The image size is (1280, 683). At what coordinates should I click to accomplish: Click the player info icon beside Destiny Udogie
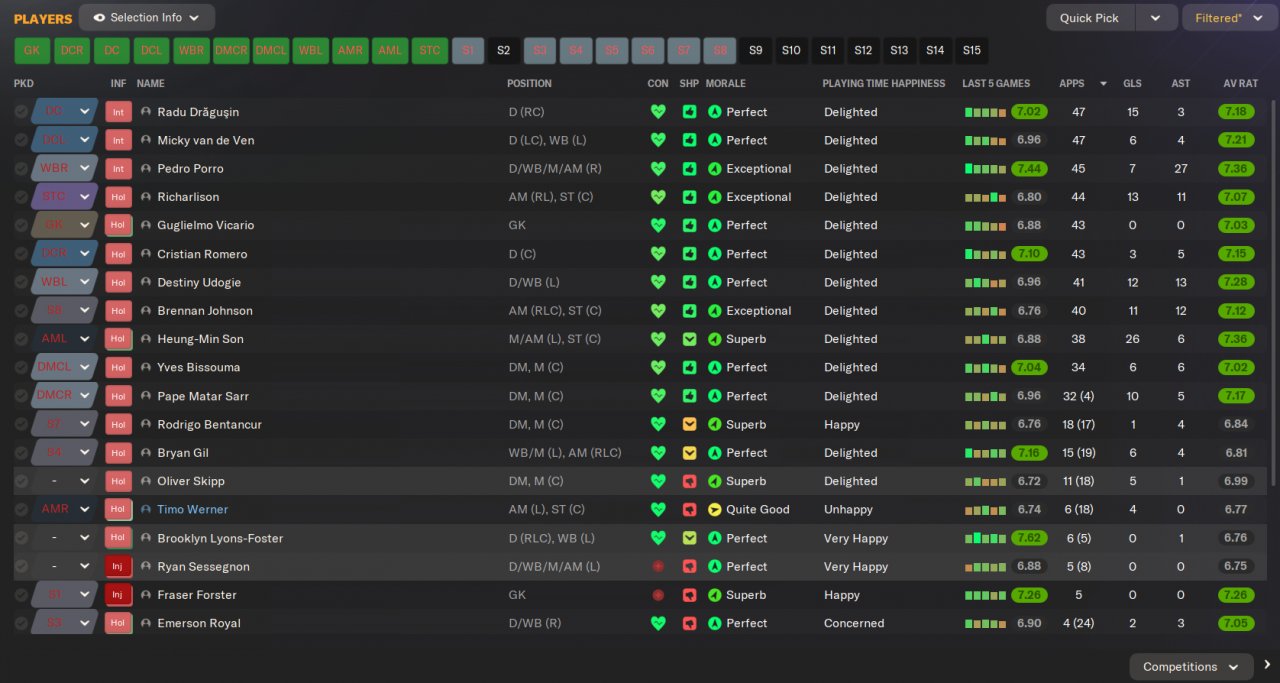[x=146, y=282]
